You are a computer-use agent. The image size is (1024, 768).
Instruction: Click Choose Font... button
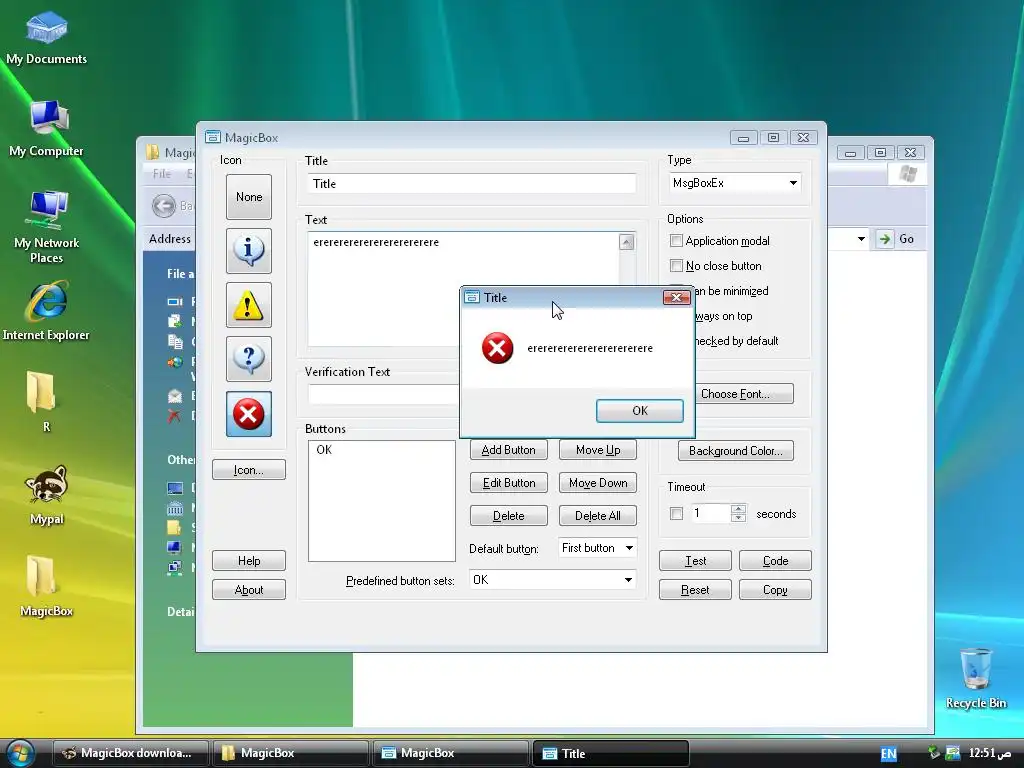coord(745,394)
